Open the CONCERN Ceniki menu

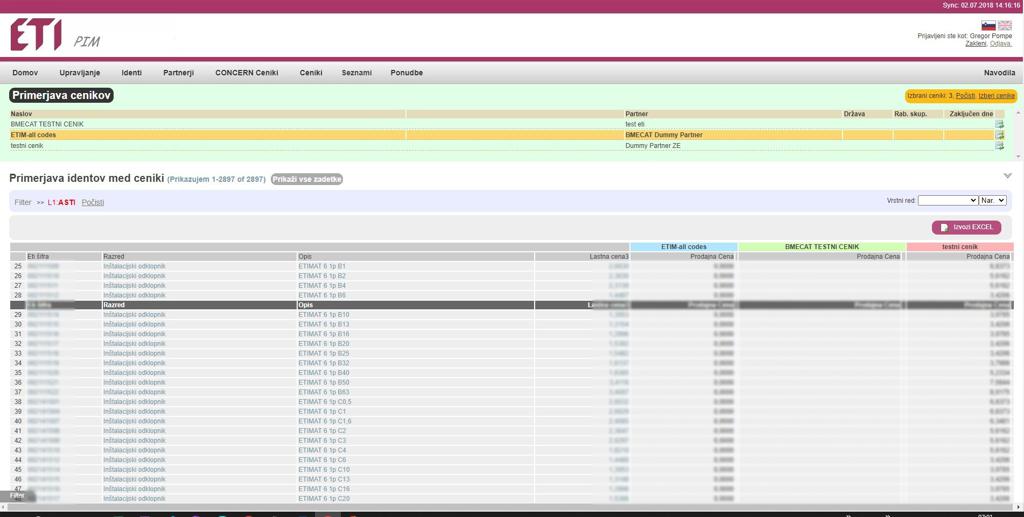(x=247, y=73)
